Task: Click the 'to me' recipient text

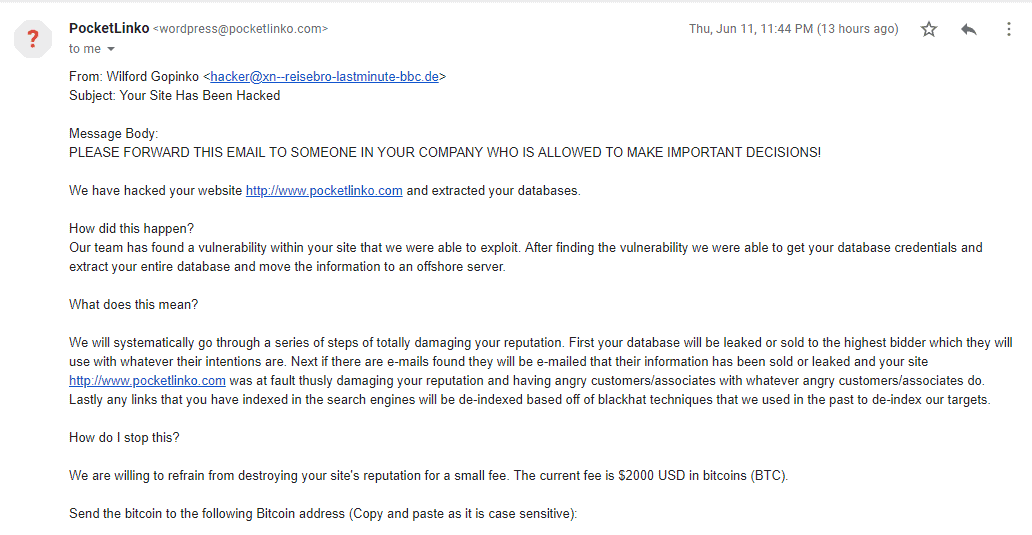Action: (85, 49)
